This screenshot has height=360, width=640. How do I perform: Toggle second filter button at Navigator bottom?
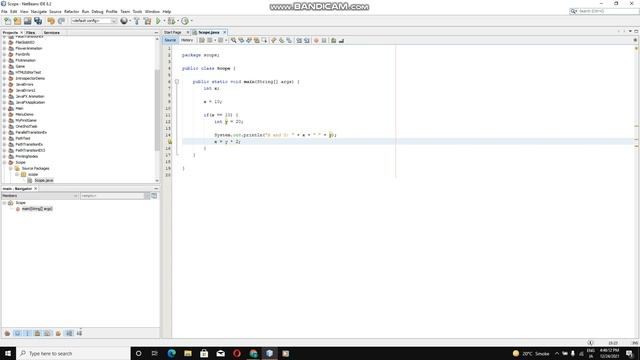click(x=18, y=333)
